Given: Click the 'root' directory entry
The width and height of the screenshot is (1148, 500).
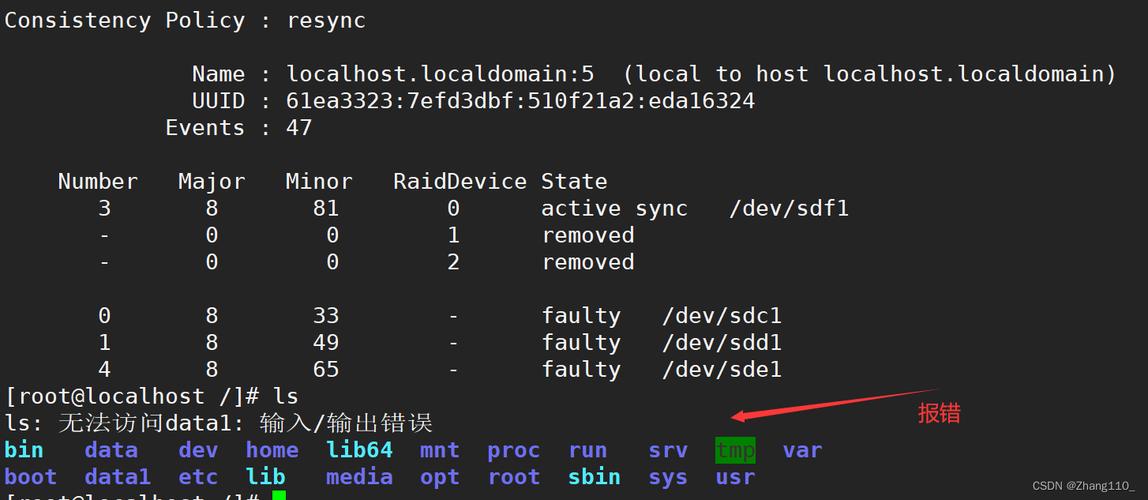Looking at the screenshot, I should click(x=514, y=477).
